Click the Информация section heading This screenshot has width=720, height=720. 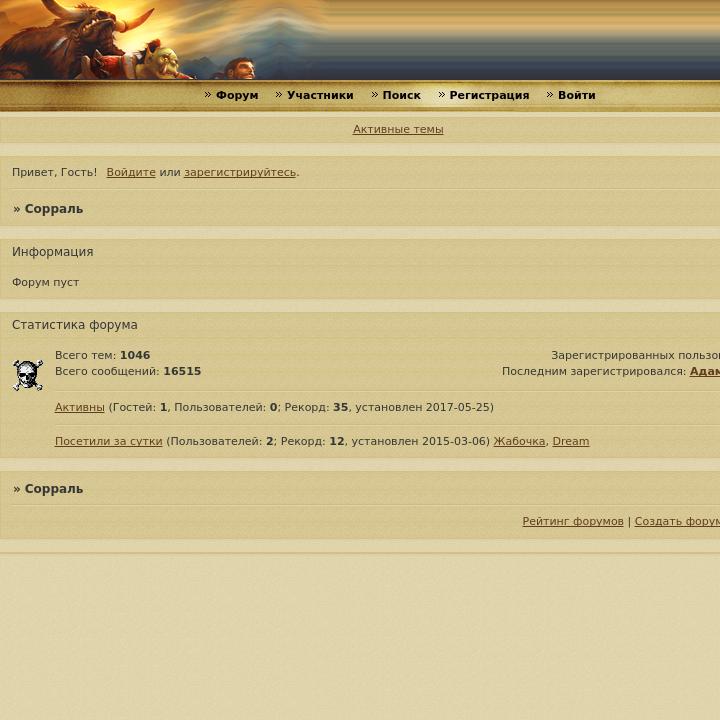[x=53, y=252]
